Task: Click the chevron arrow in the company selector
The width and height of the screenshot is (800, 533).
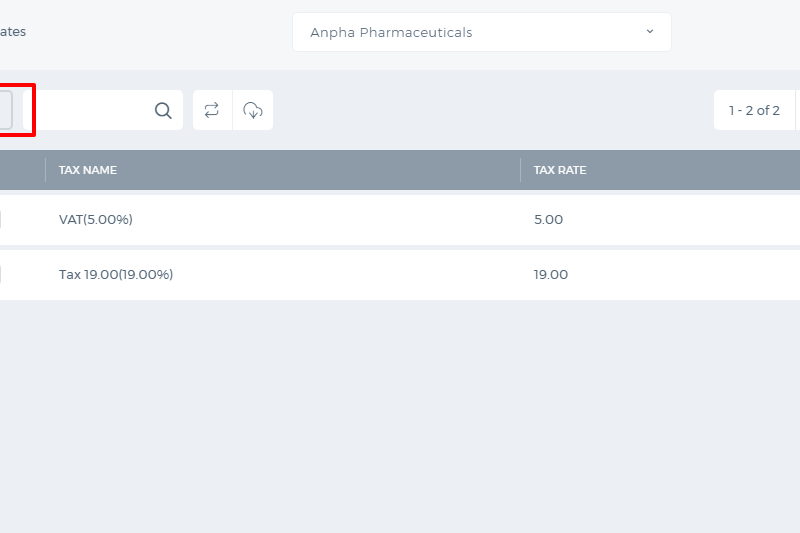Action: pyautogui.click(x=650, y=32)
